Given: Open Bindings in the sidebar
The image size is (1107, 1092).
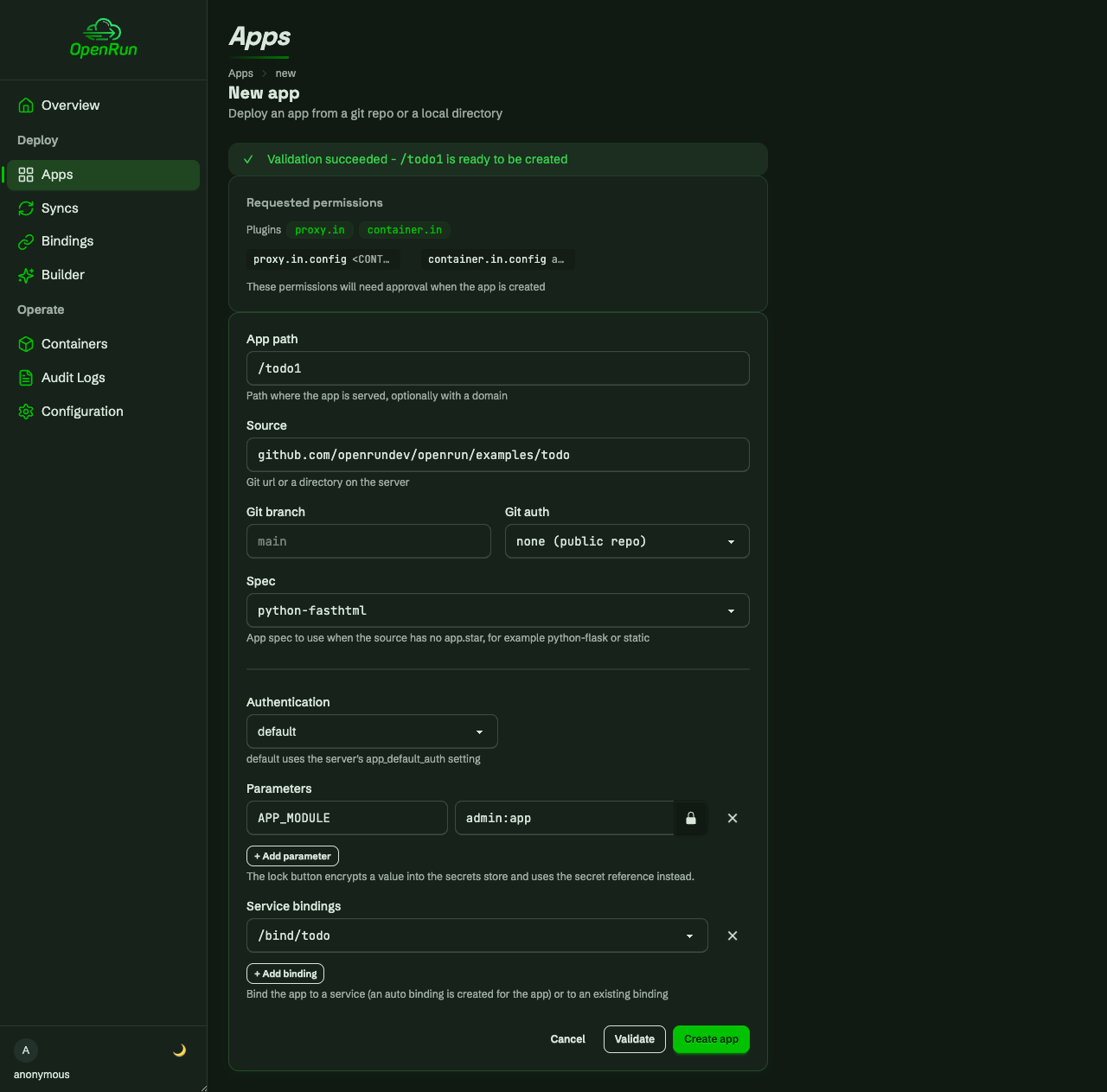Looking at the screenshot, I should pyautogui.click(x=103, y=241).
